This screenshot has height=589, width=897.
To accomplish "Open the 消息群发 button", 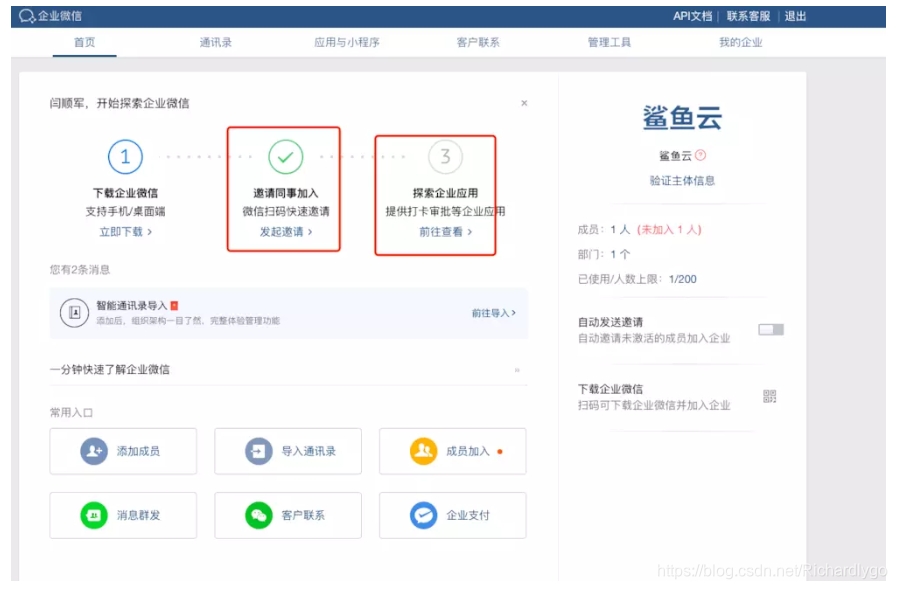I will coord(123,515).
